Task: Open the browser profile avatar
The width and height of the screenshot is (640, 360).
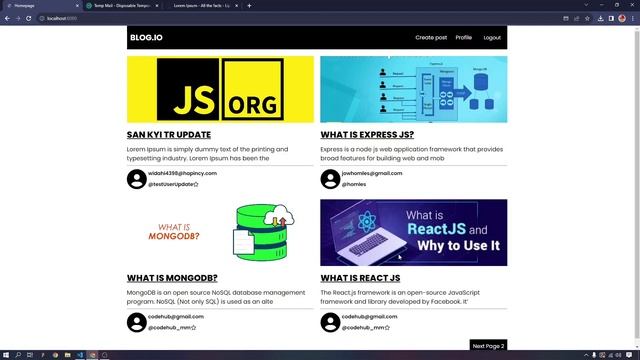Action: coord(622,18)
